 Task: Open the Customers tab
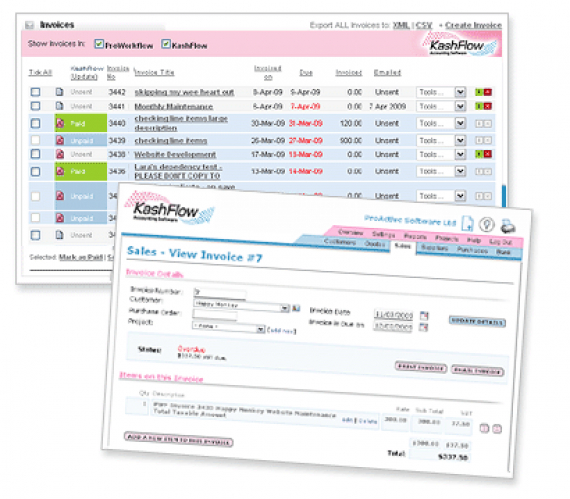click(x=340, y=241)
